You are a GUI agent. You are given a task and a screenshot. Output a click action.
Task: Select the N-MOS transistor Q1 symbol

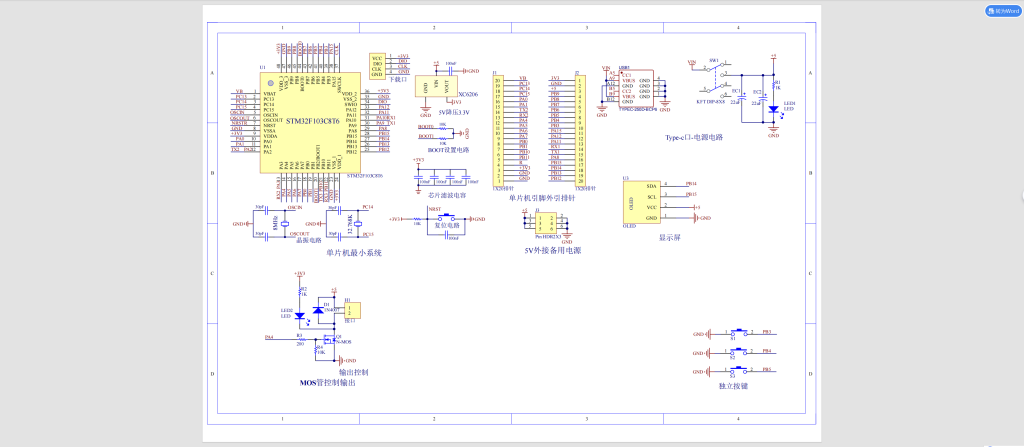328,340
